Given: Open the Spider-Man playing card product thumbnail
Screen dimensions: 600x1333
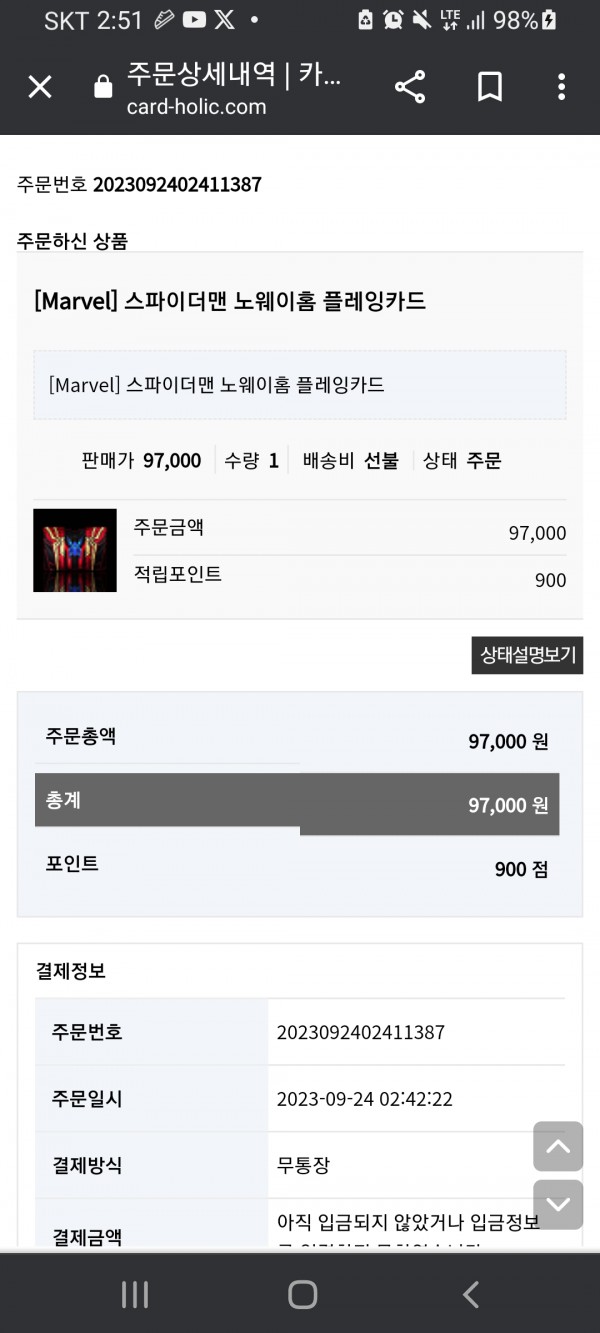Looking at the screenshot, I should (x=75, y=550).
